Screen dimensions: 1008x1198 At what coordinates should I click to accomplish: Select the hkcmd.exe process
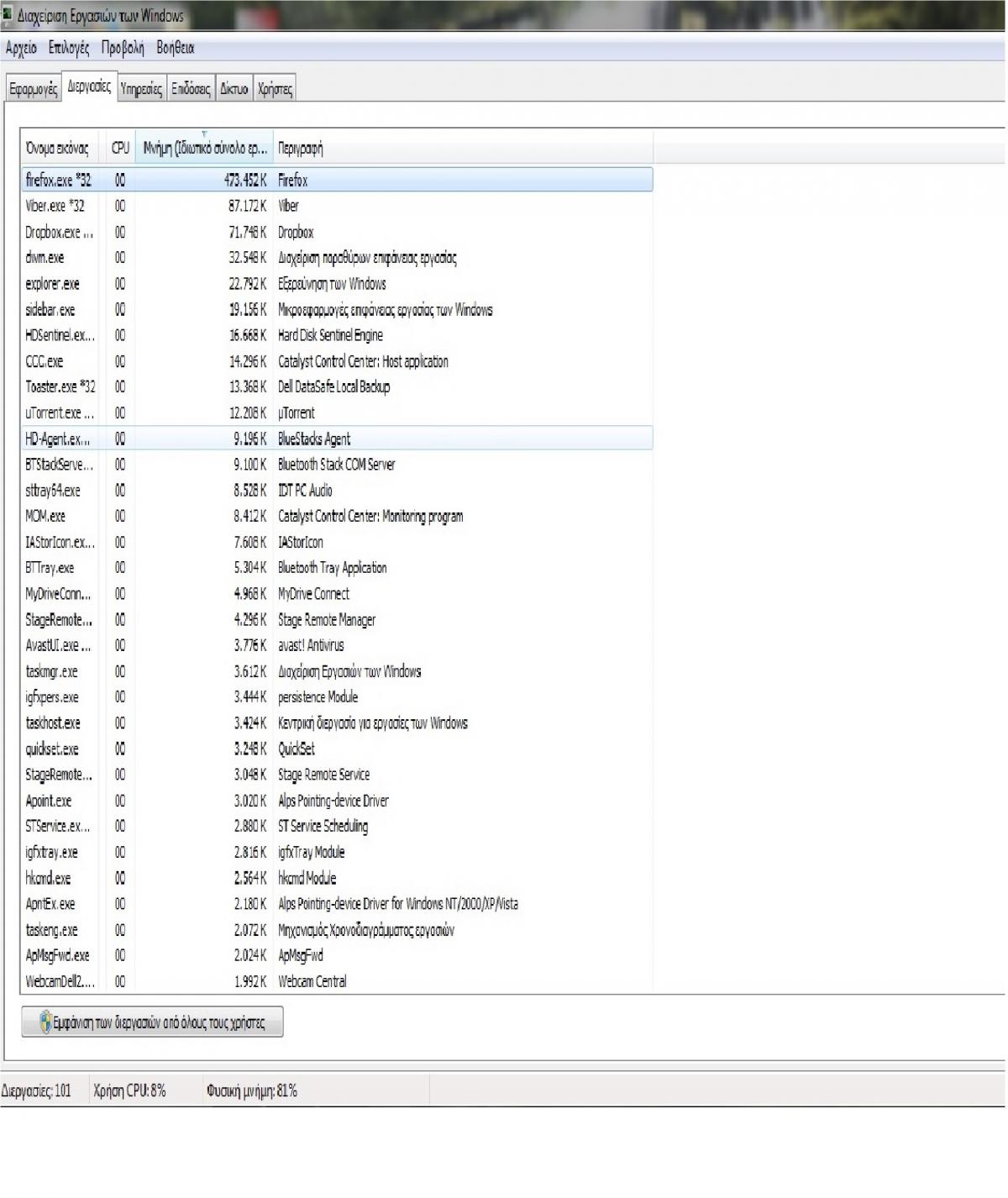(337, 879)
